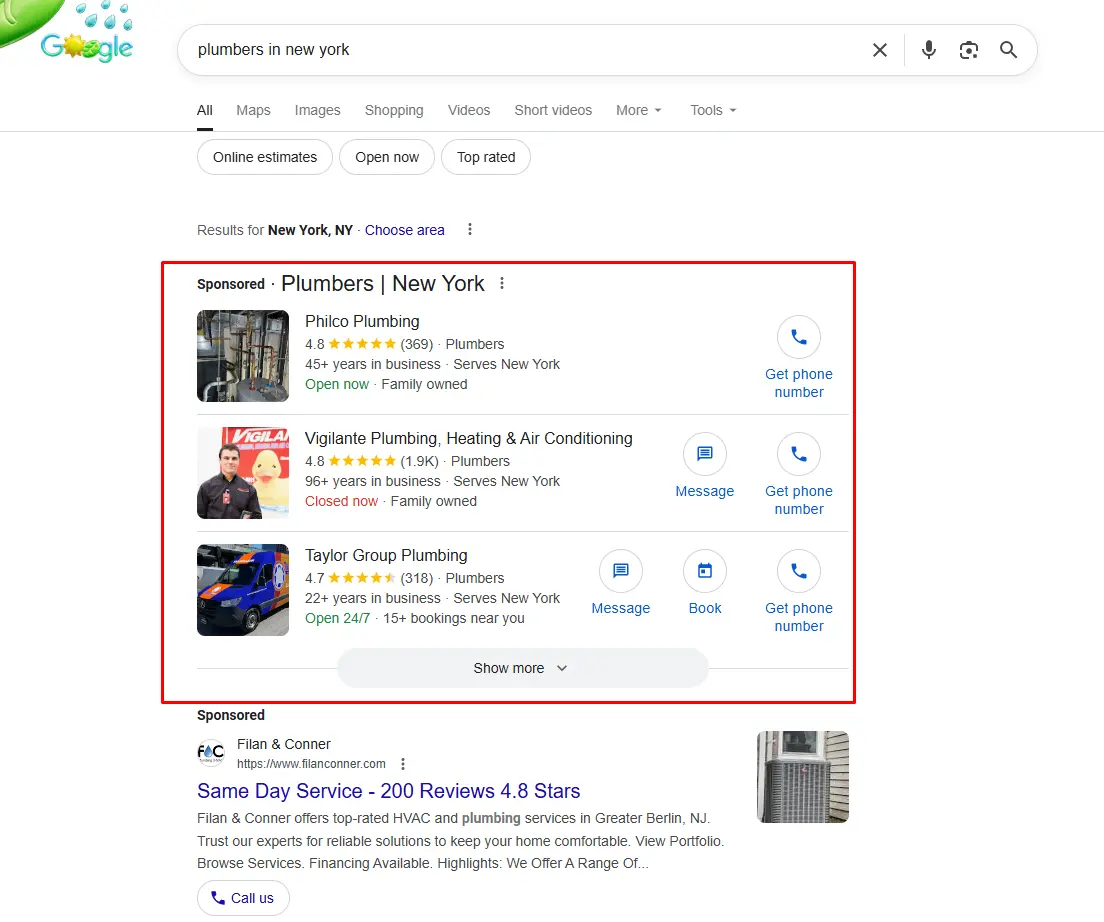The image size is (1104, 922).
Task: Click the Call us button
Action: tap(243, 898)
